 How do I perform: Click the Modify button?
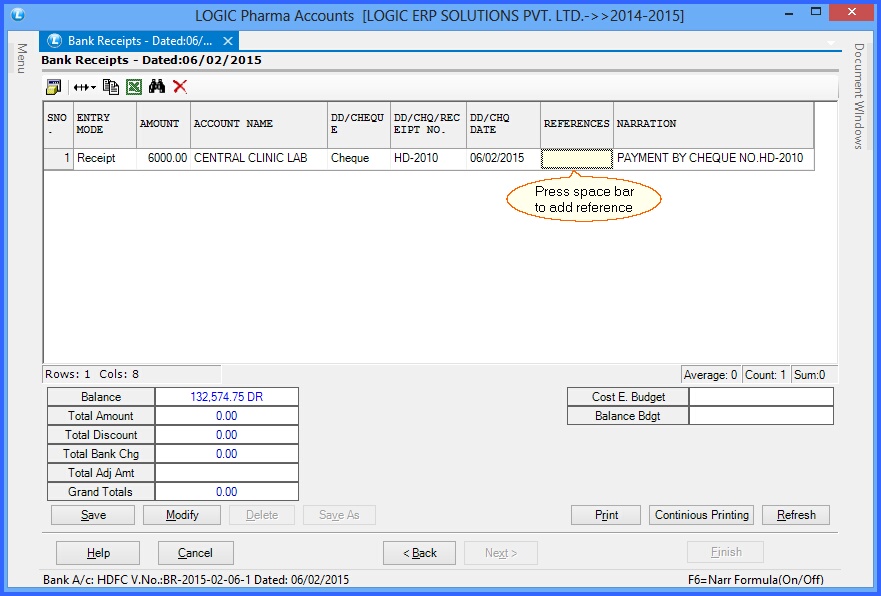pyautogui.click(x=182, y=515)
